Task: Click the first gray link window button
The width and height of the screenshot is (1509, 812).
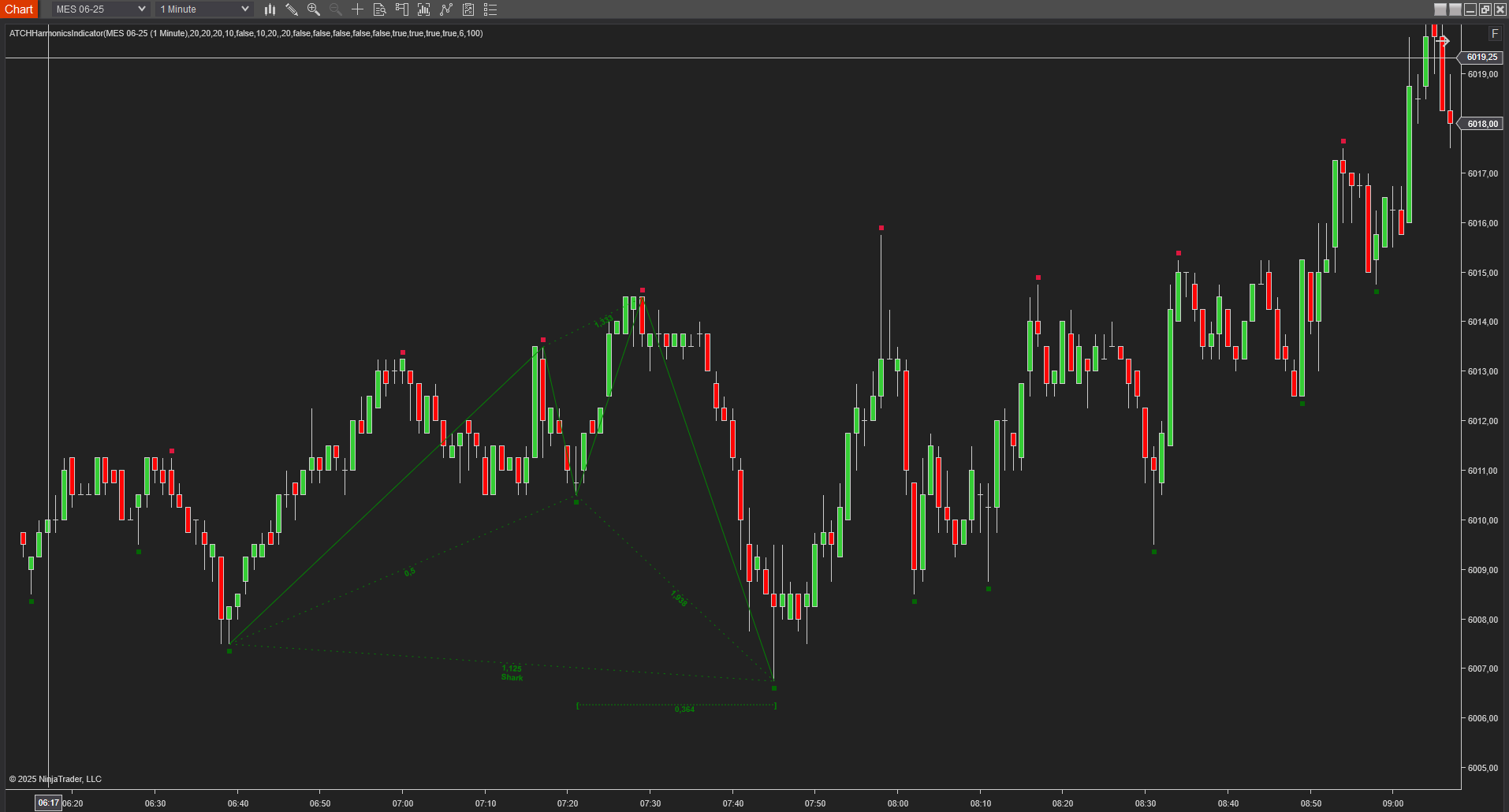Action: [x=1440, y=9]
